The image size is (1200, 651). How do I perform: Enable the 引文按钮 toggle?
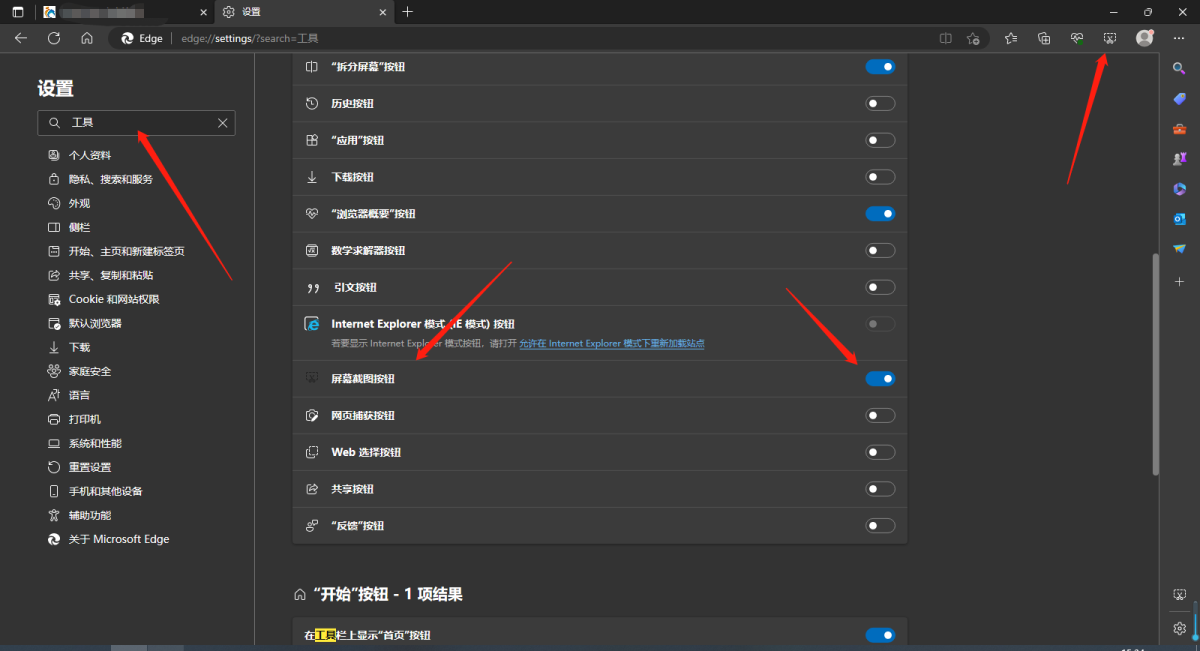[880, 287]
